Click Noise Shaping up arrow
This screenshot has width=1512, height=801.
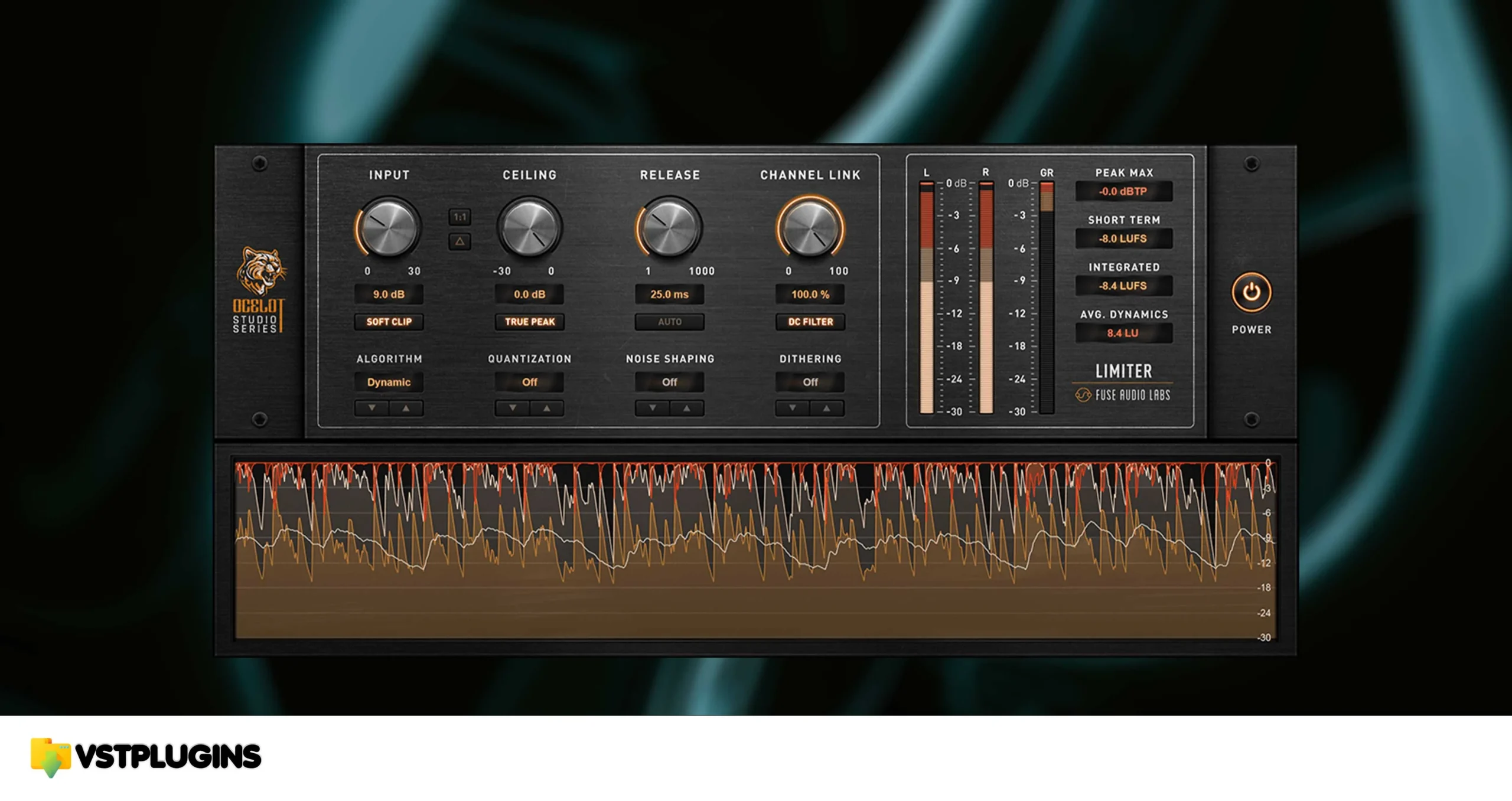pos(687,408)
